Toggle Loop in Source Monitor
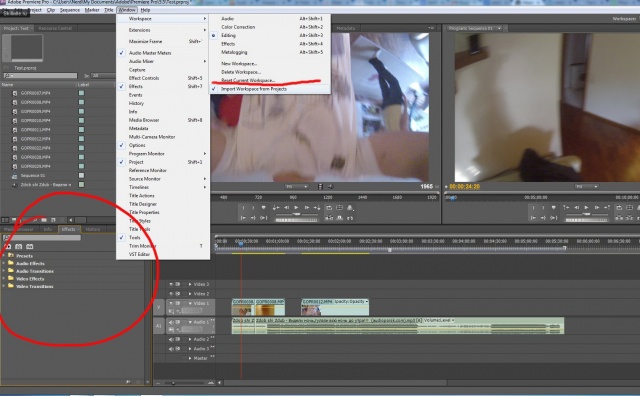This screenshot has width=640, height=396. pyautogui.click(x=329, y=208)
